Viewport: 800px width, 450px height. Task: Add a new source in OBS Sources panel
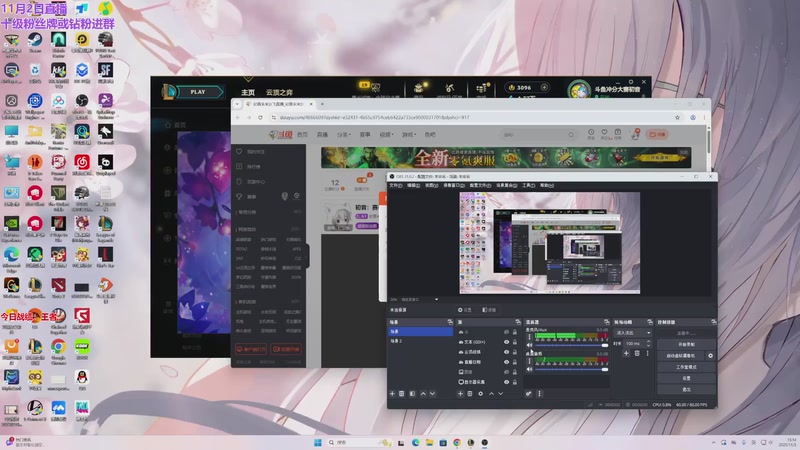460,394
